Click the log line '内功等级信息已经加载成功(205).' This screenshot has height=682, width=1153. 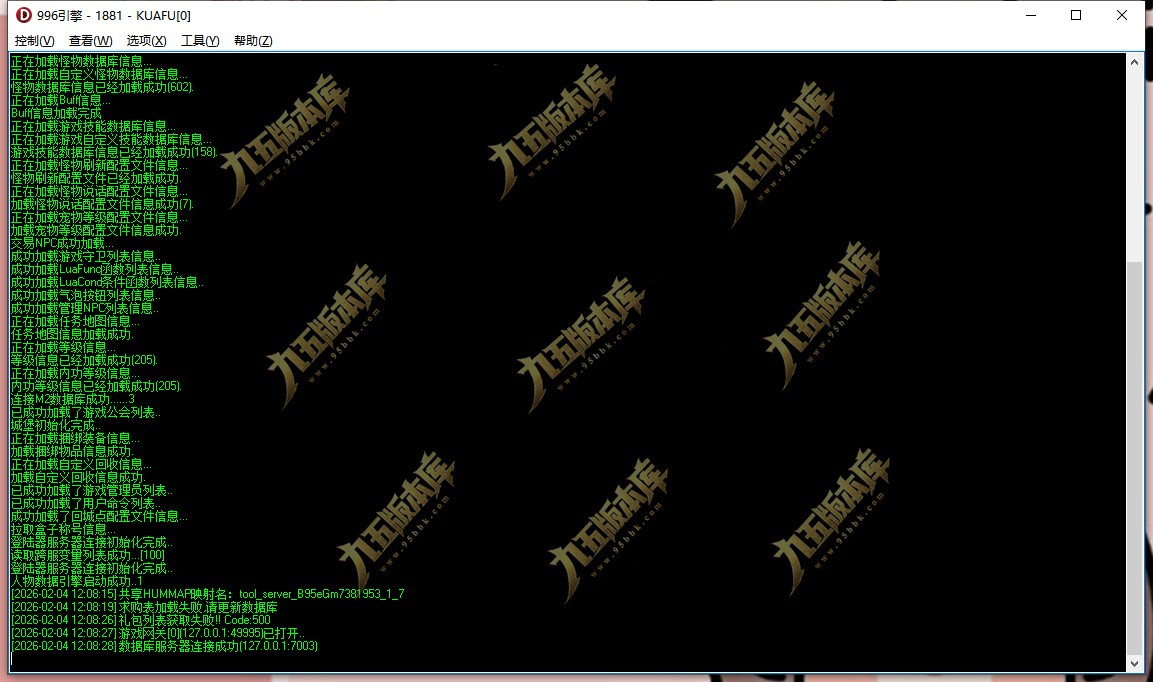pyautogui.click(x=96, y=386)
